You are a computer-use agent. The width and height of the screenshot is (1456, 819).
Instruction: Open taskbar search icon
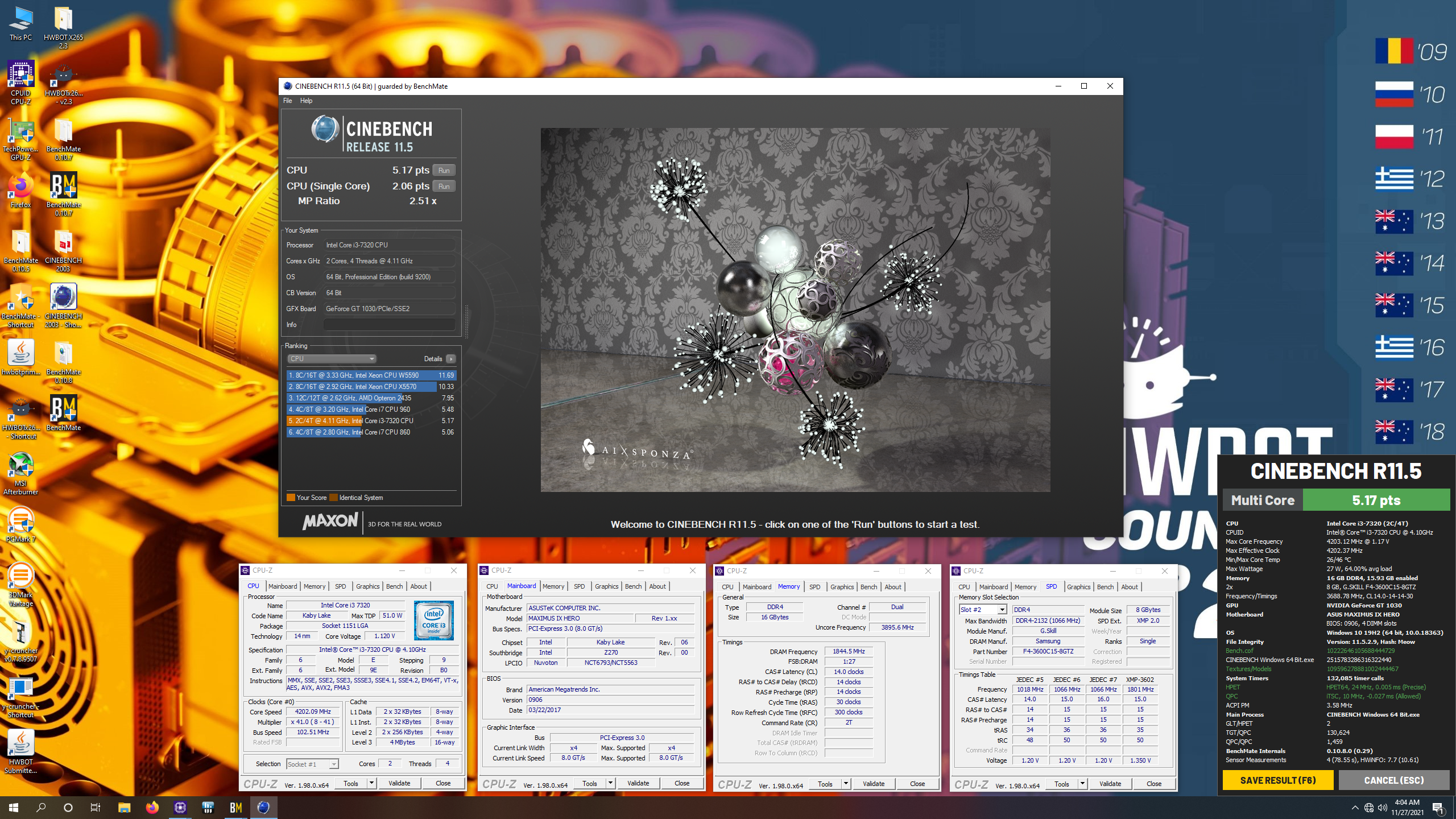point(41,807)
